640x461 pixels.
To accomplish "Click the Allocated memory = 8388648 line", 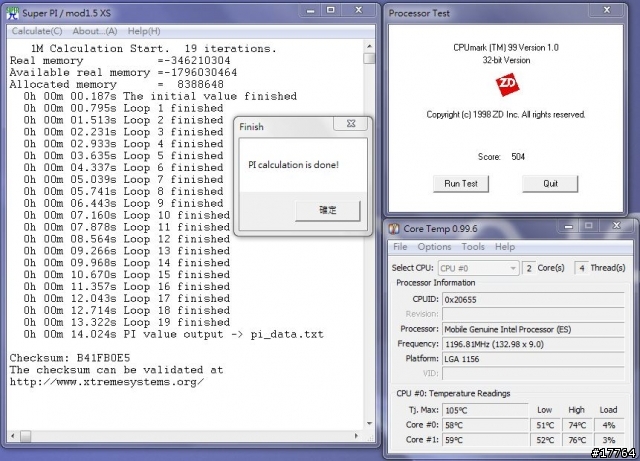I will [117, 84].
